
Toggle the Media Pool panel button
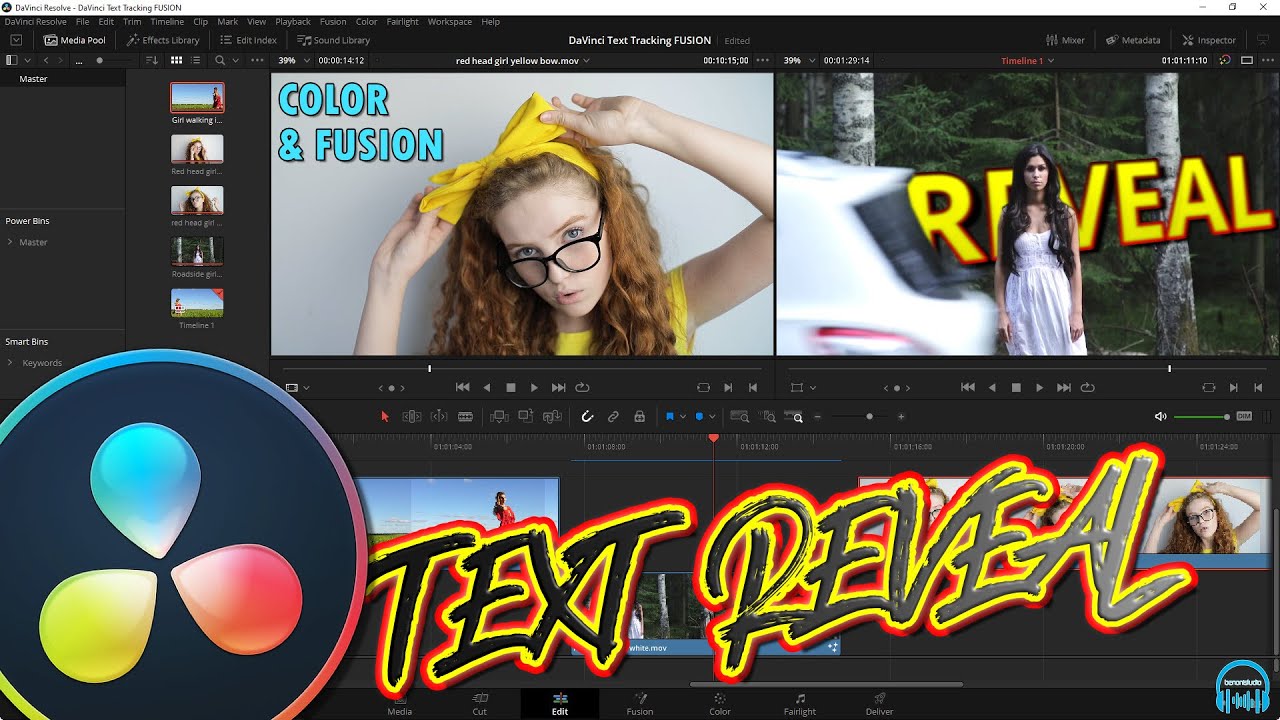point(75,40)
